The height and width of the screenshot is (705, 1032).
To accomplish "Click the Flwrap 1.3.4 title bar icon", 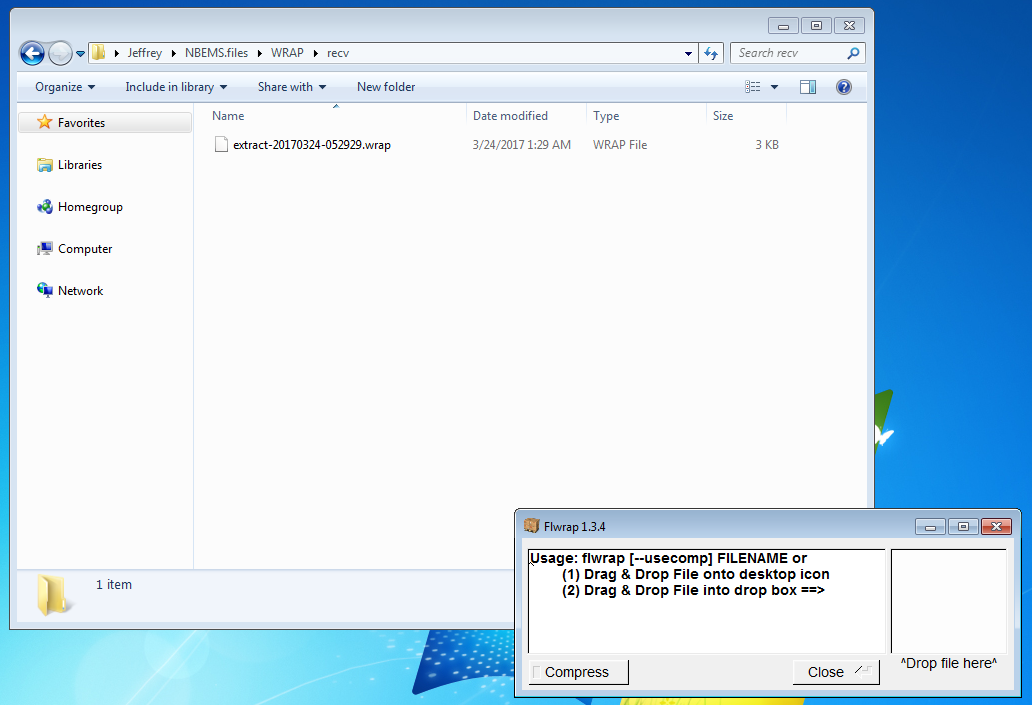I will 531,526.
